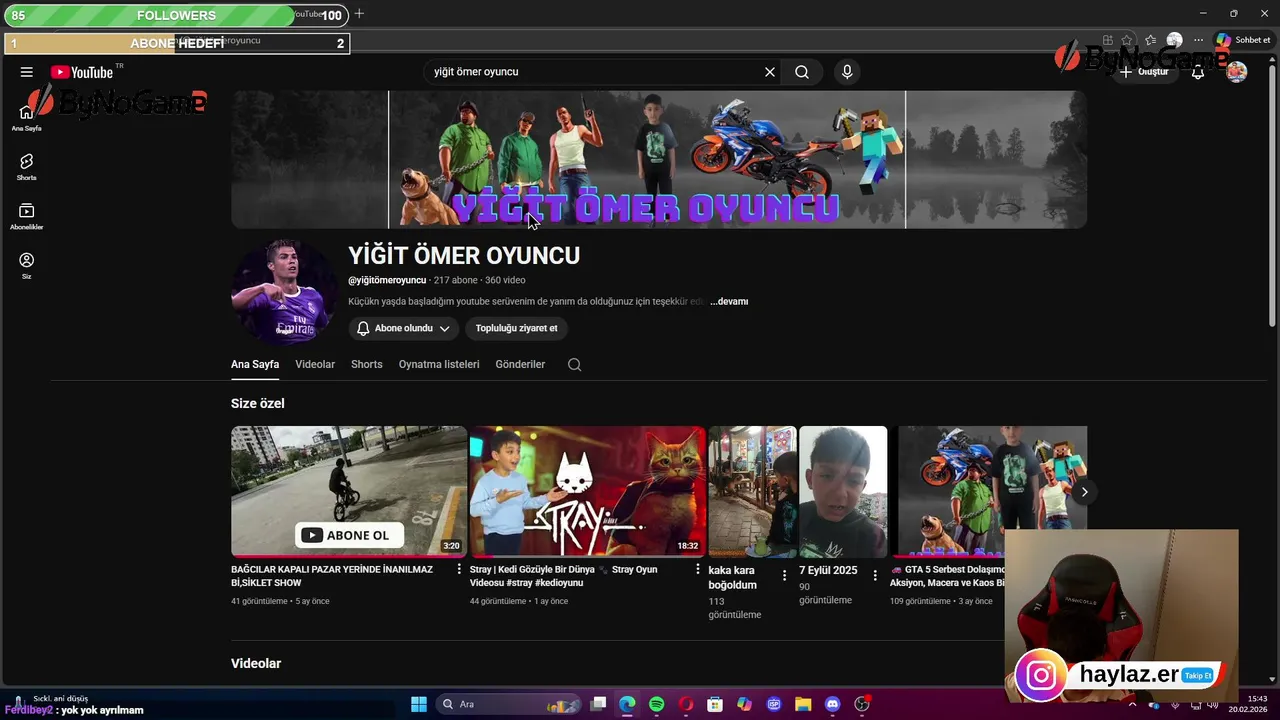The width and height of the screenshot is (1280, 720).
Task: Open the browser profile picture
Action: coord(1175,40)
